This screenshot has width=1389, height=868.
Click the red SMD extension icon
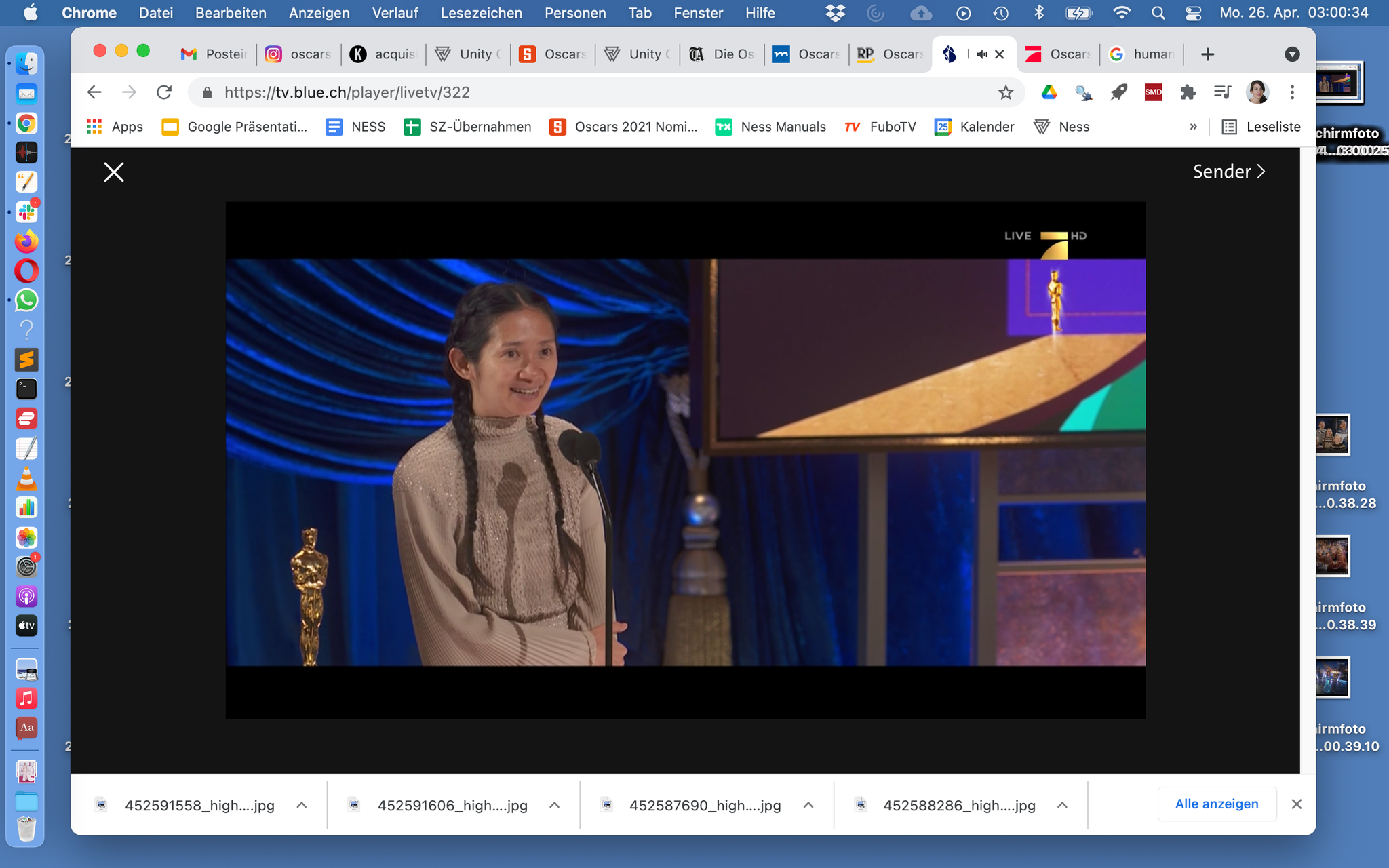tap(1153, 92)
